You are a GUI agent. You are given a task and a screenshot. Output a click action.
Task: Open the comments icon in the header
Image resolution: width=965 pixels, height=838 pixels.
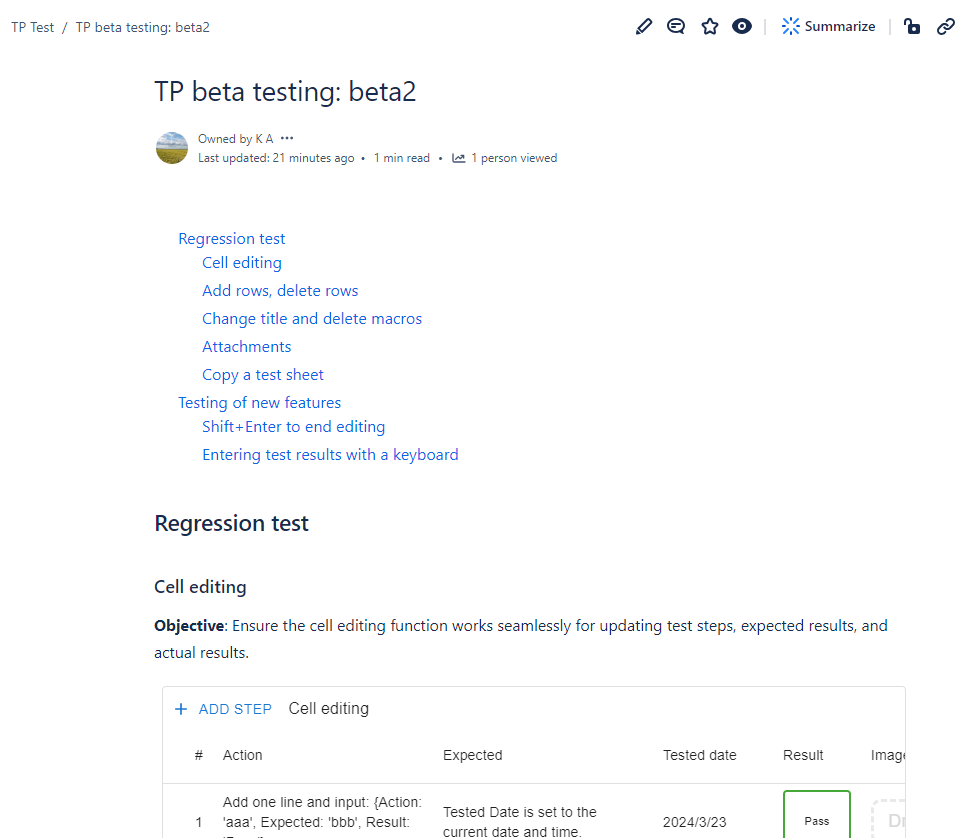click(676, 27)
